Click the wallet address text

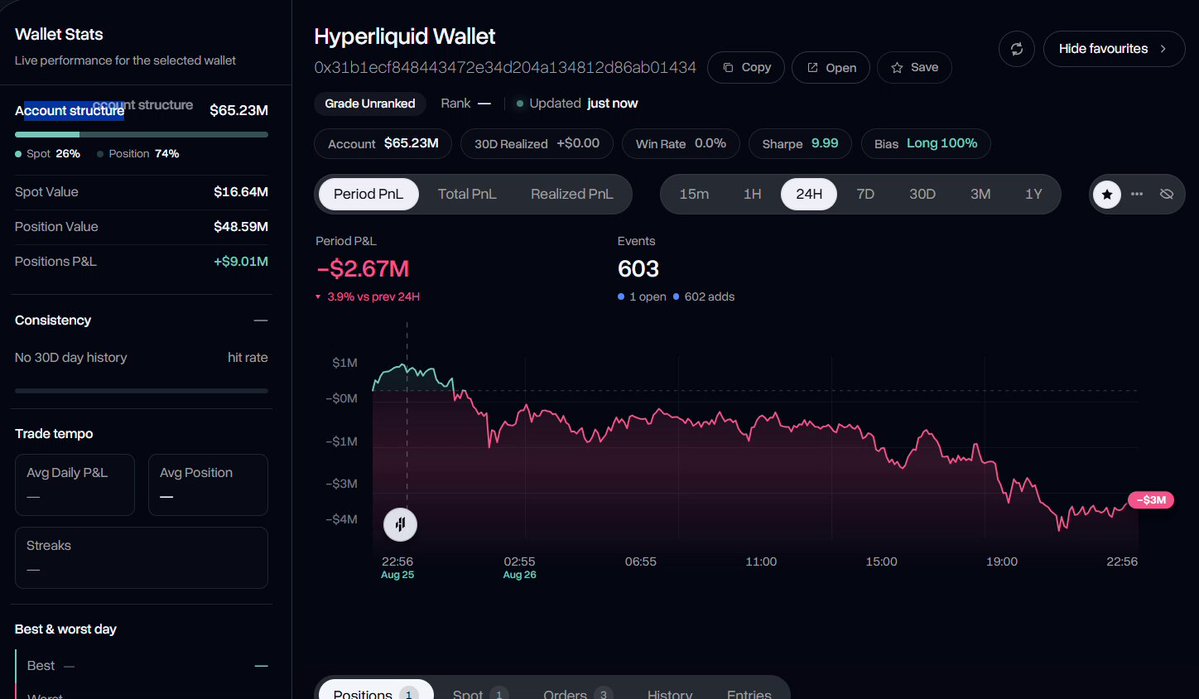tap(505, 67)
